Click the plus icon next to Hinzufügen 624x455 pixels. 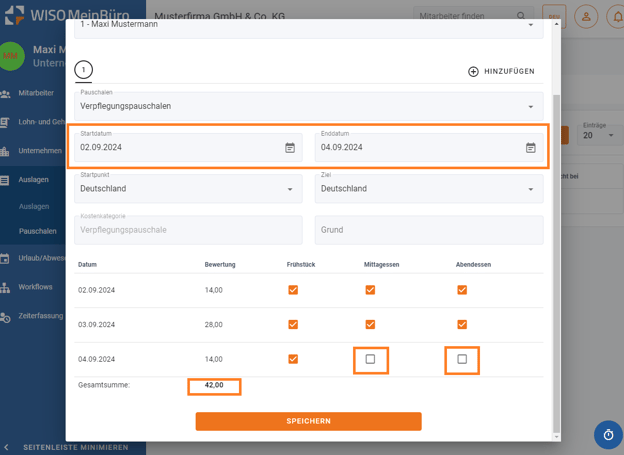click(x=473, y=72)
